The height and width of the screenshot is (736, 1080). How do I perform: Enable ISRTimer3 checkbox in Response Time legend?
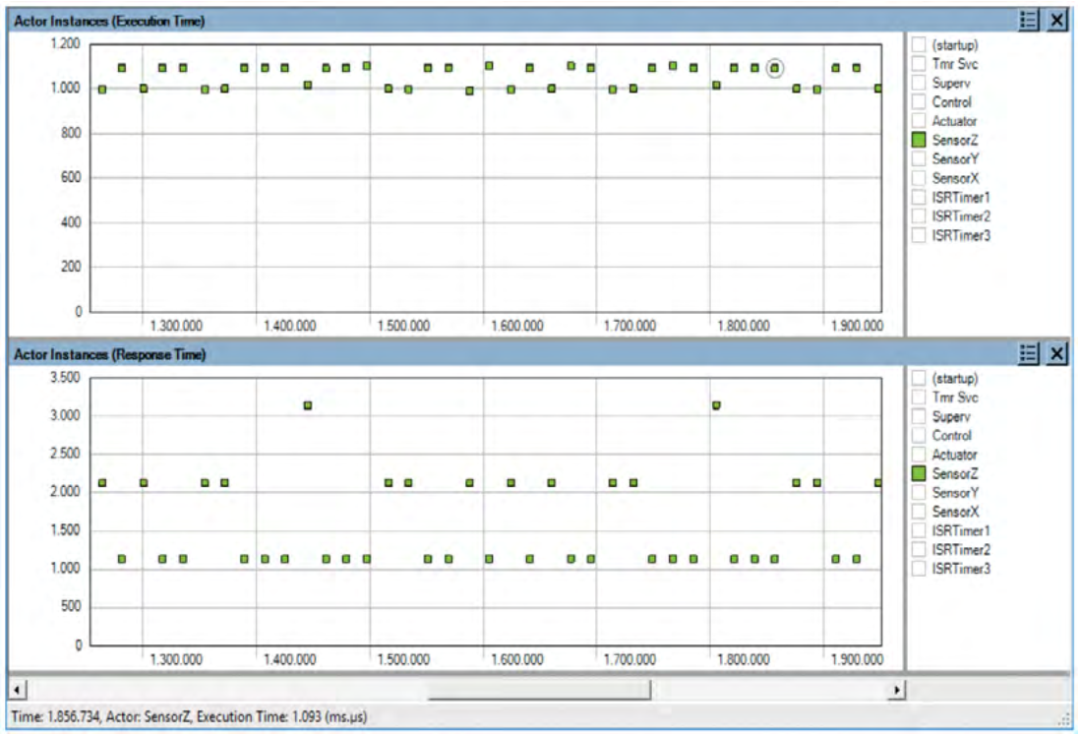(x=919, y=569)
